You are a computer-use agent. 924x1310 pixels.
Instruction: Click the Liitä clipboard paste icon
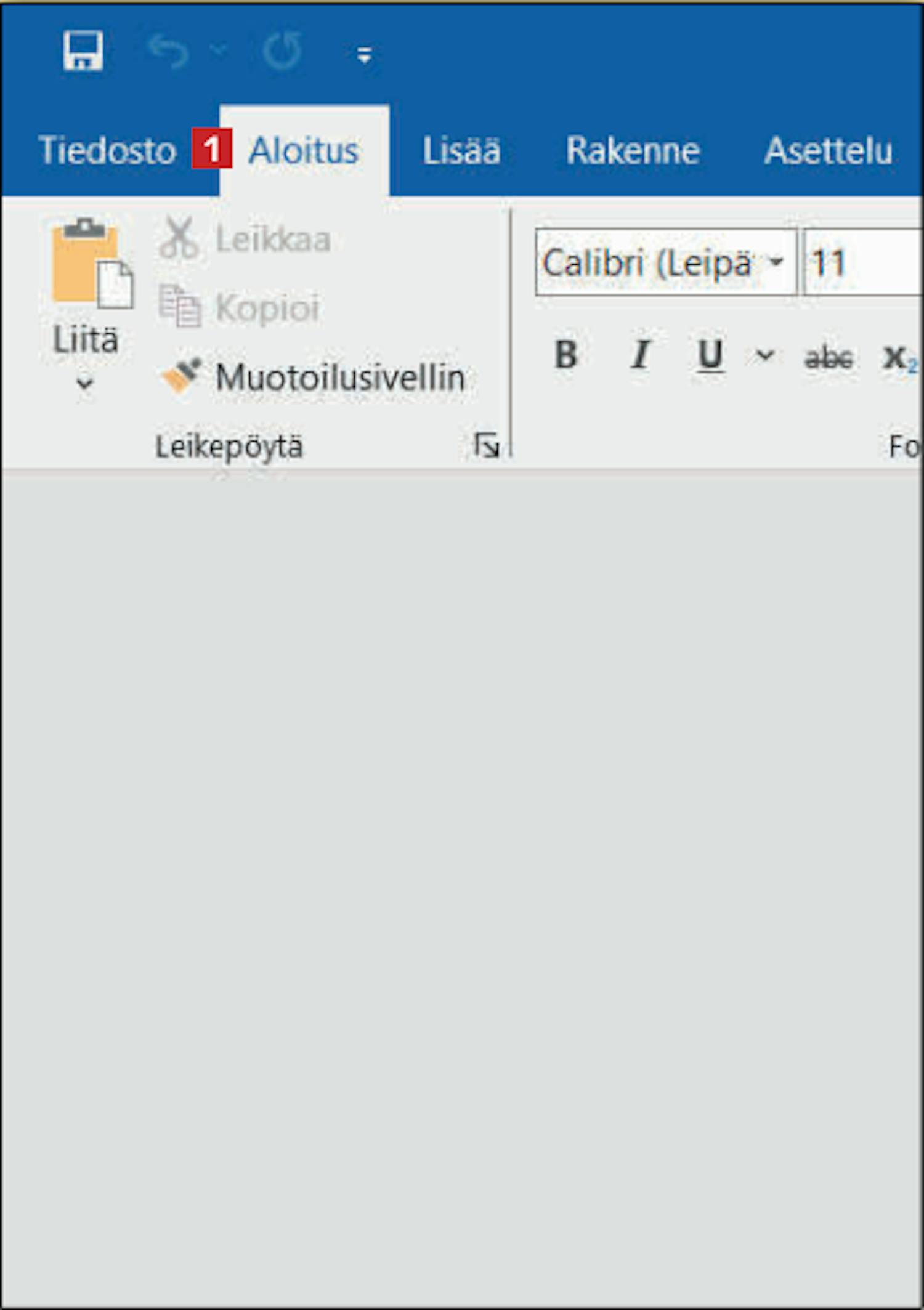tap(92, 264)
